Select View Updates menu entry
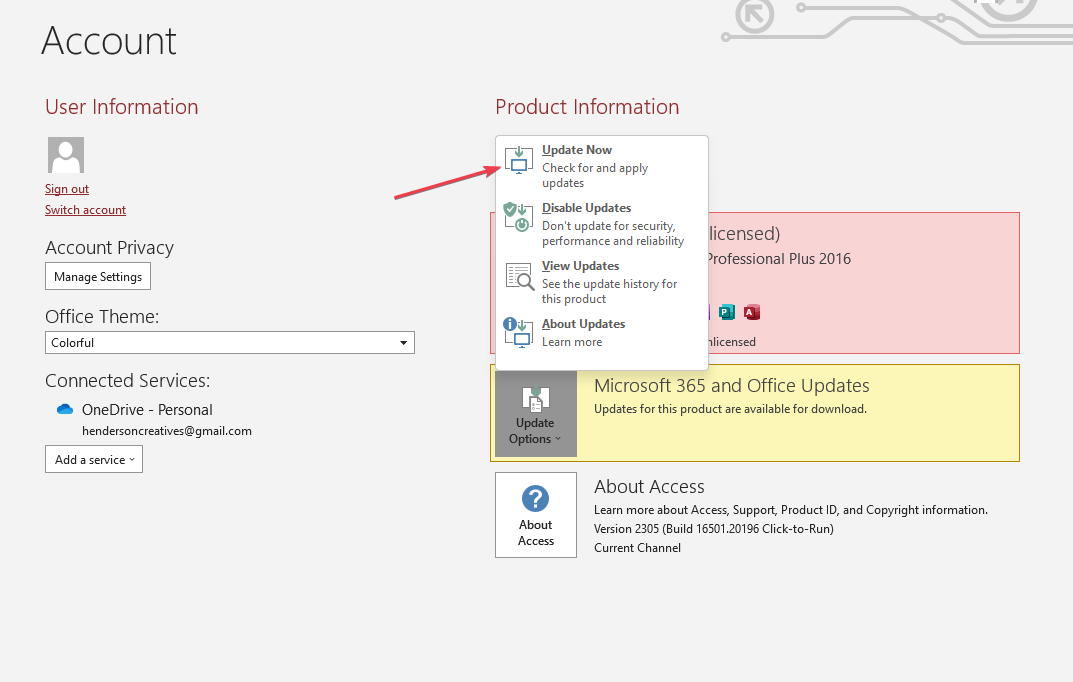The height and width of the screenshot is (682, 1073). [602, 282]
